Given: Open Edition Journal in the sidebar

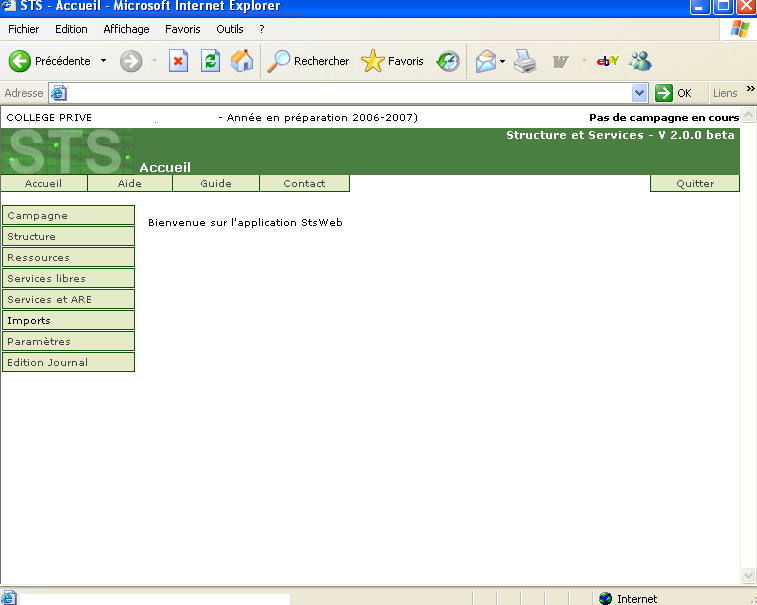Looking at the screenshot, I should pyautogui.click(x=68, y=363).
